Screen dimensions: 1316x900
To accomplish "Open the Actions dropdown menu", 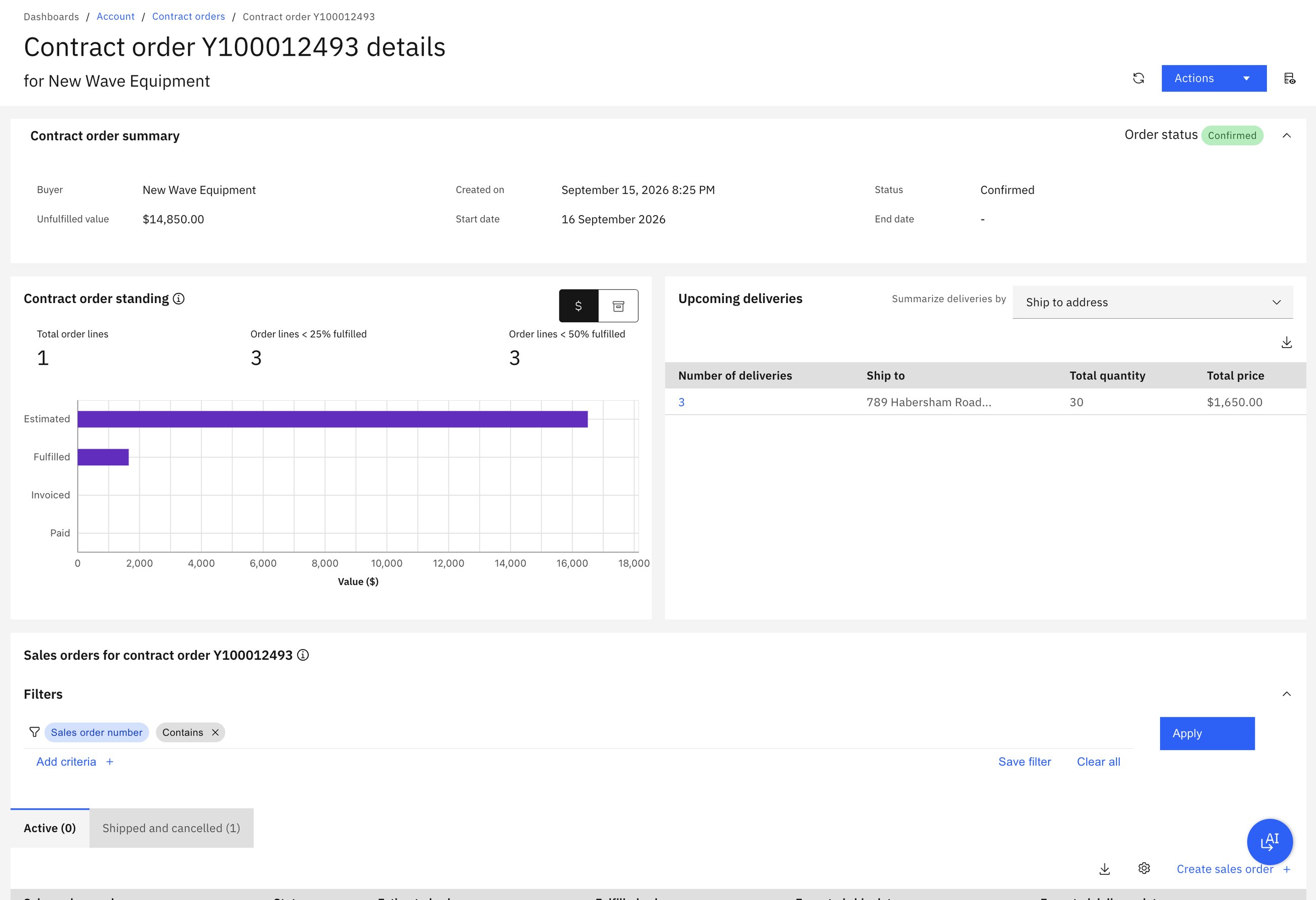I will (x=1214, y=78).
